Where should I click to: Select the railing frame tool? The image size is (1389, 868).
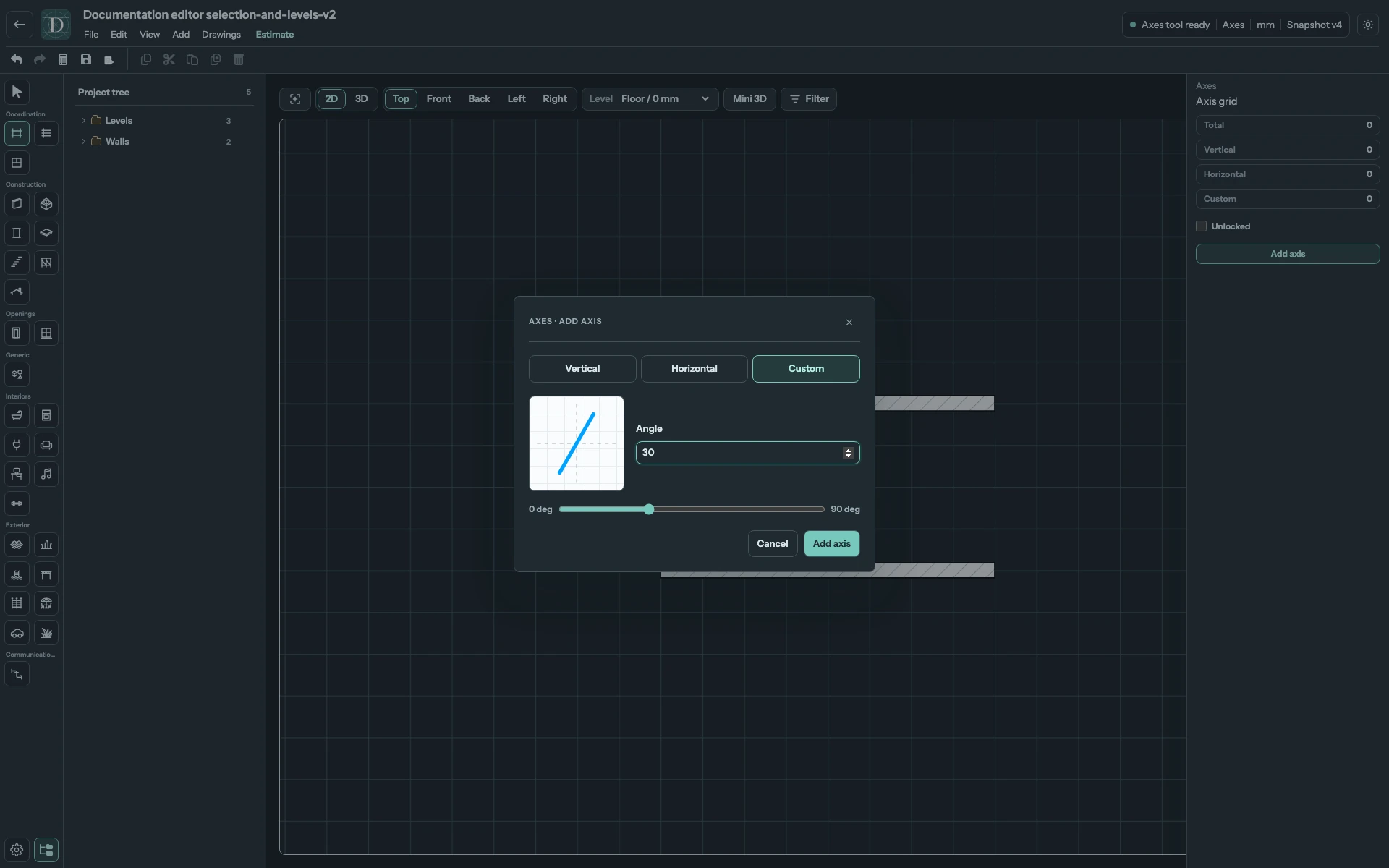pos(46,263)
